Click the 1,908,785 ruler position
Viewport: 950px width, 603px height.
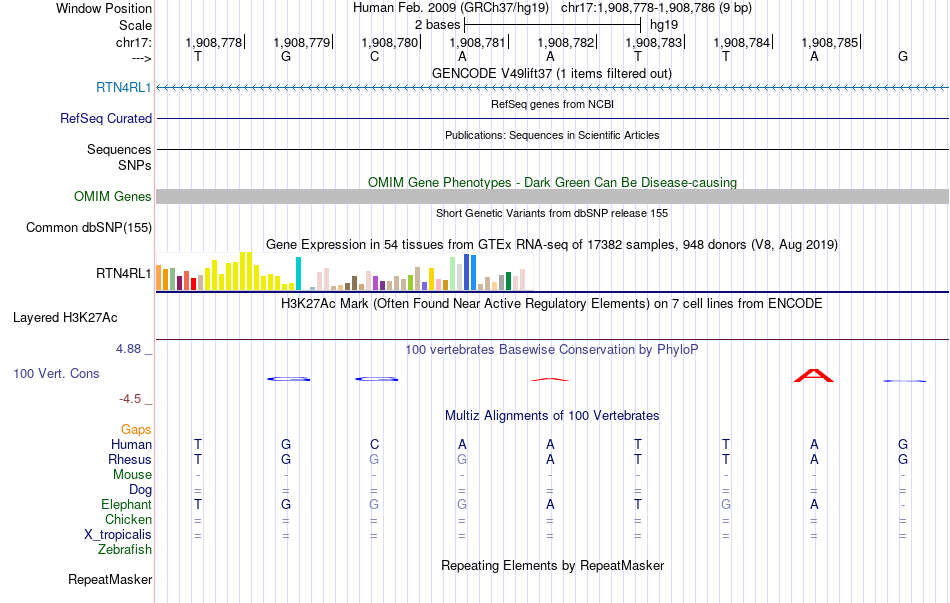[830, 42]
